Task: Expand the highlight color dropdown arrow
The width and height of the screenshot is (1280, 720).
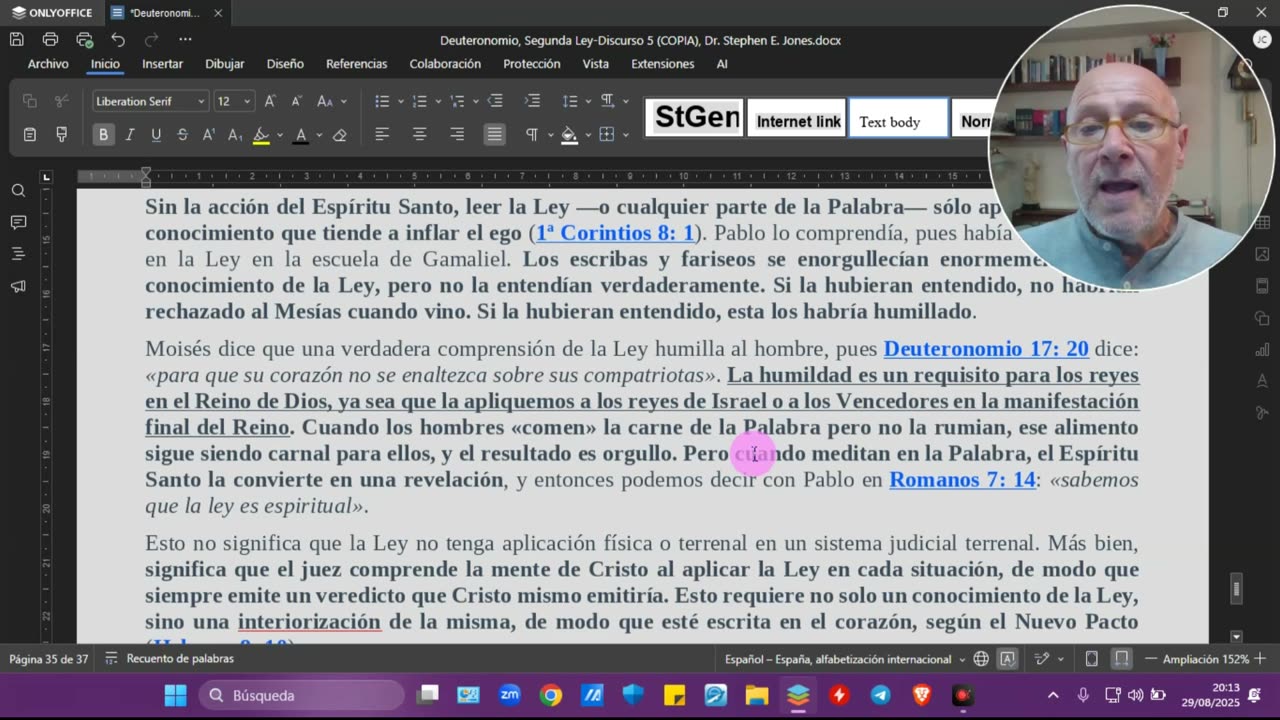Action: [x=279, y=135]
